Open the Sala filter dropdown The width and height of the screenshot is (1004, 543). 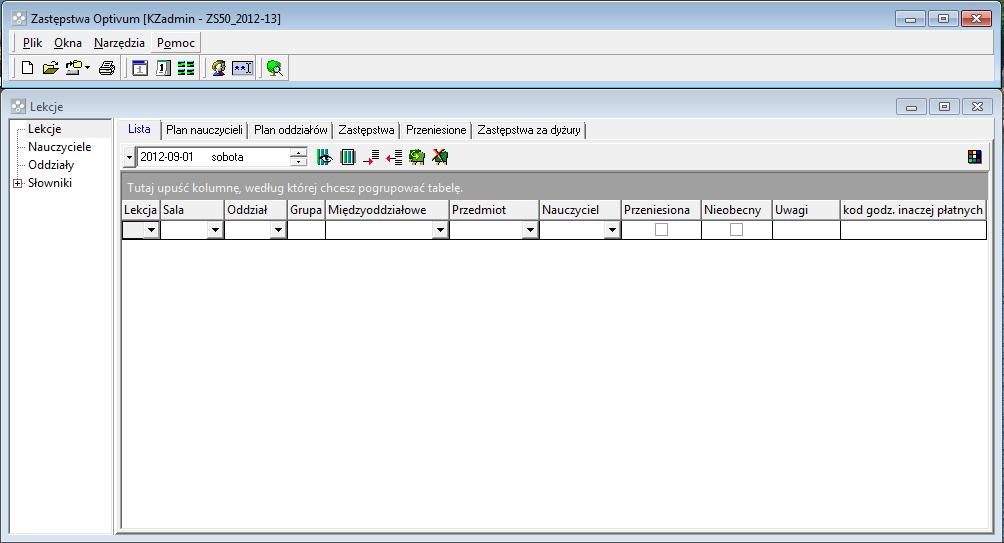215,230
